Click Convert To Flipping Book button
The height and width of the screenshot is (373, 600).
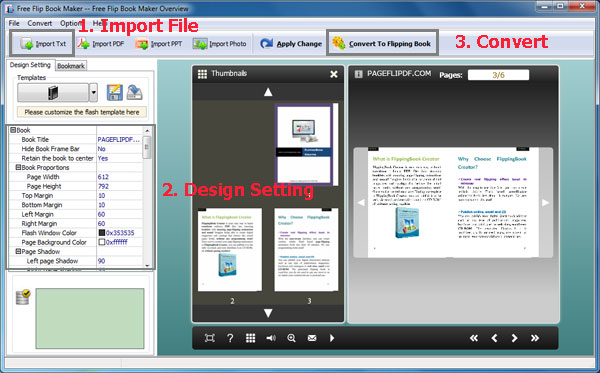point(382,44)
